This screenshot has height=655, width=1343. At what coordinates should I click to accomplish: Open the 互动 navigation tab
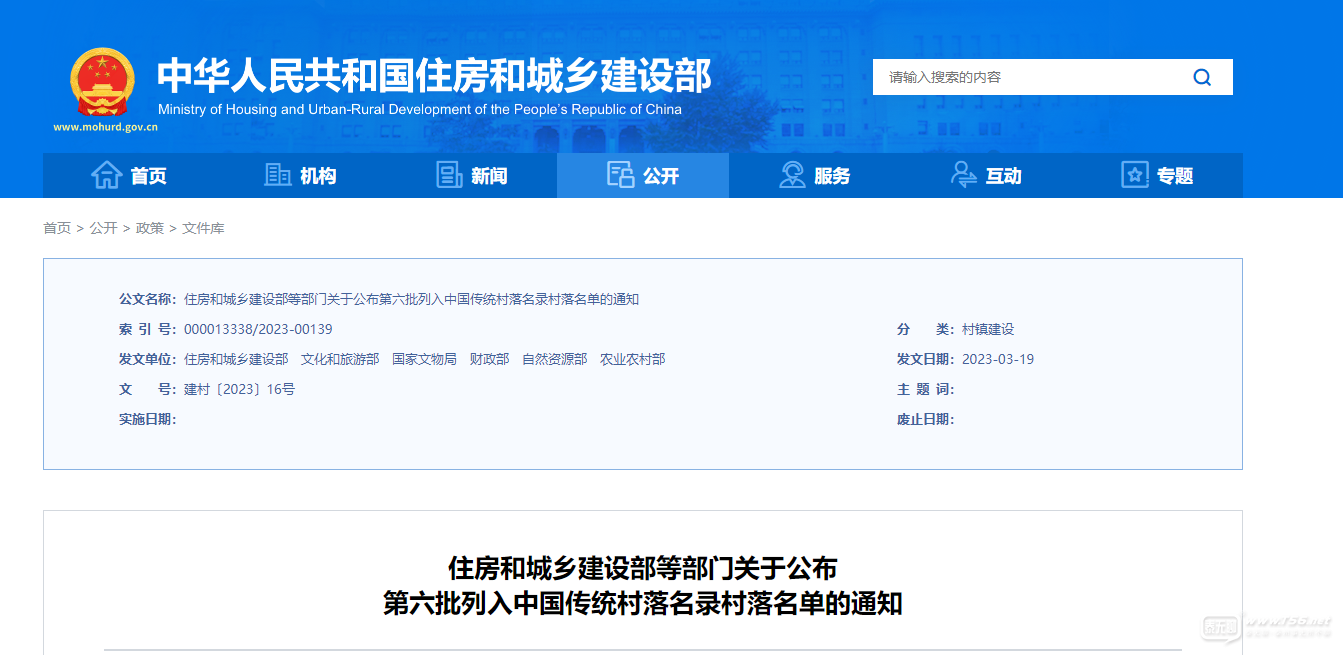[x=986, y=175]
